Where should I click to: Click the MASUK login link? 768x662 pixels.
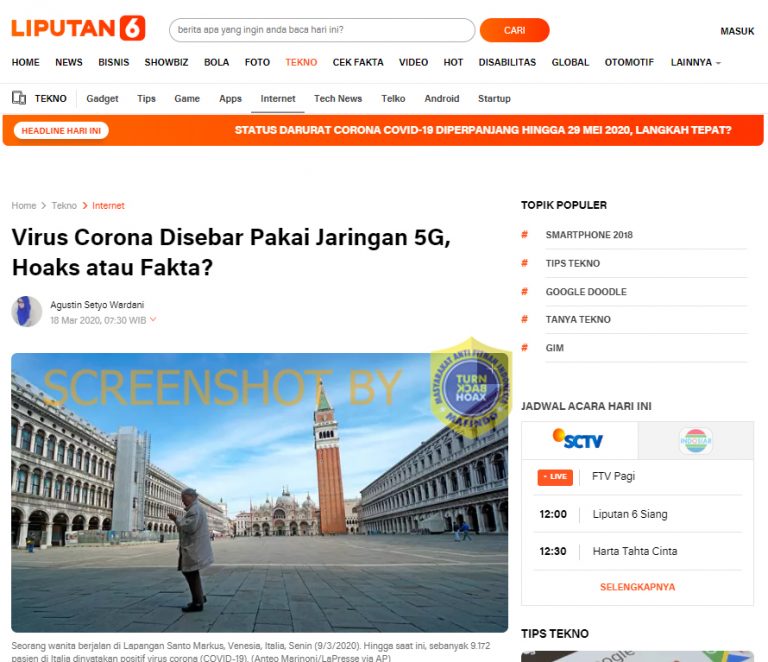737,31
